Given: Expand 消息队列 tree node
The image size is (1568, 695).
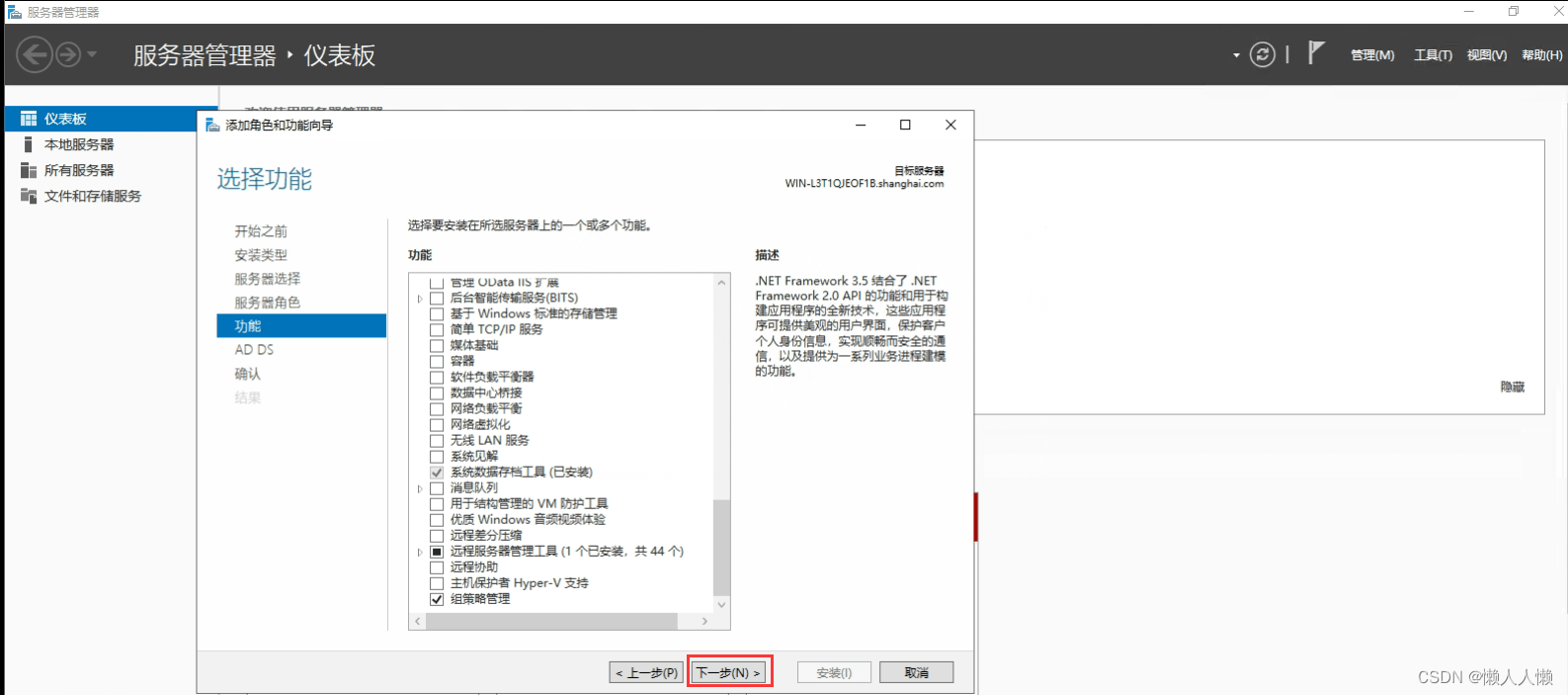Looking at the screenshot, I should point(420,487).
